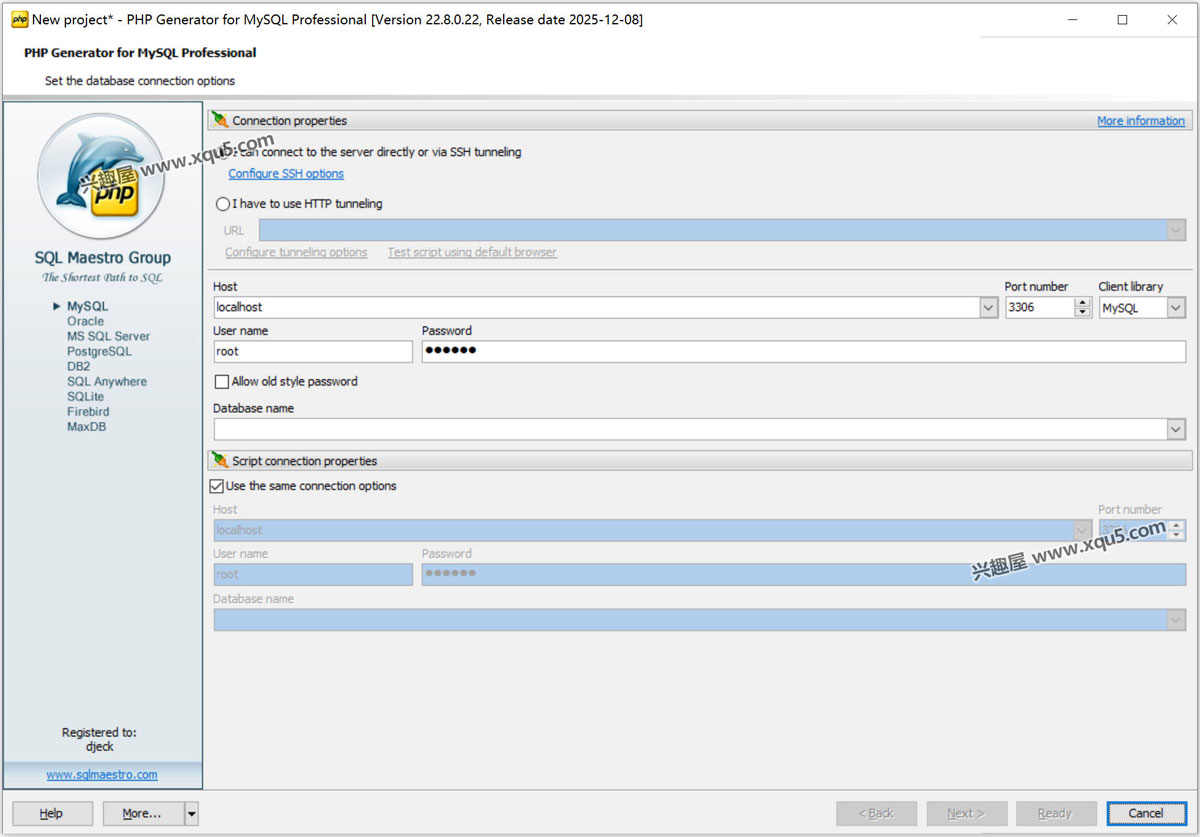Click the Script connection properties section icon
Image resolution: width=1200 pixels, height=837 pixels.
221,461
